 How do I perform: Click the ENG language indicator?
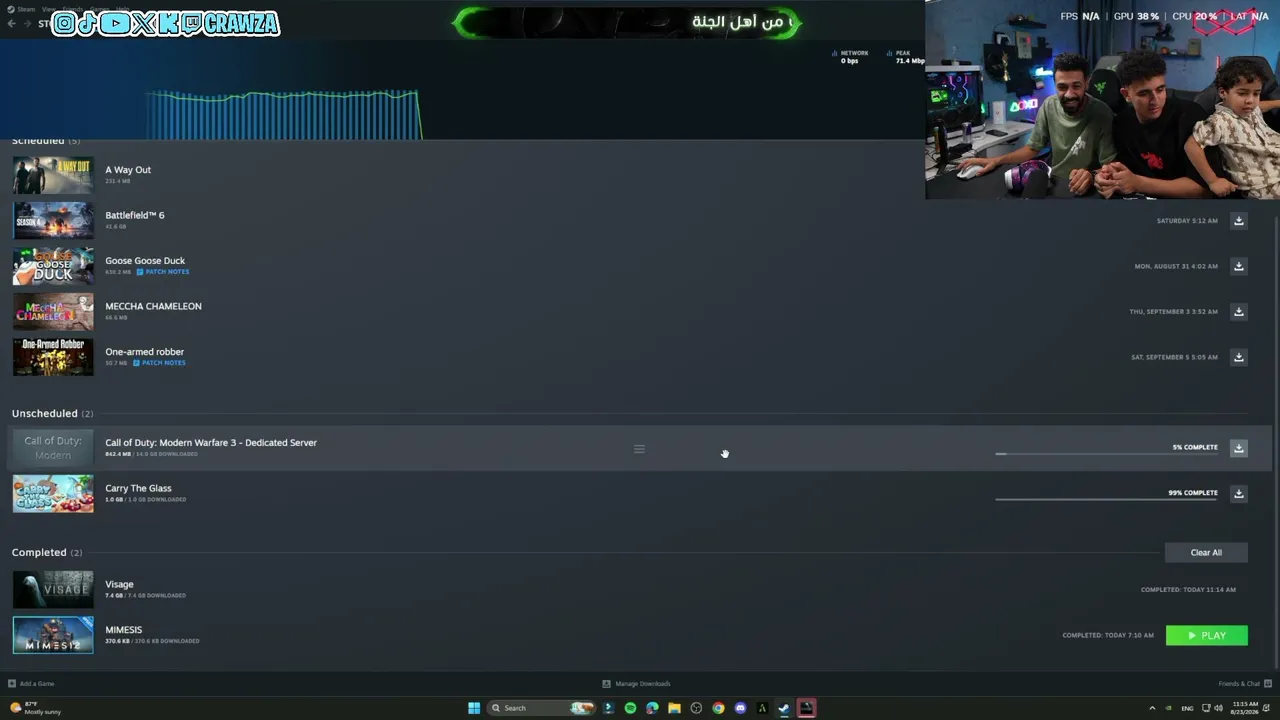[1187, 708]
